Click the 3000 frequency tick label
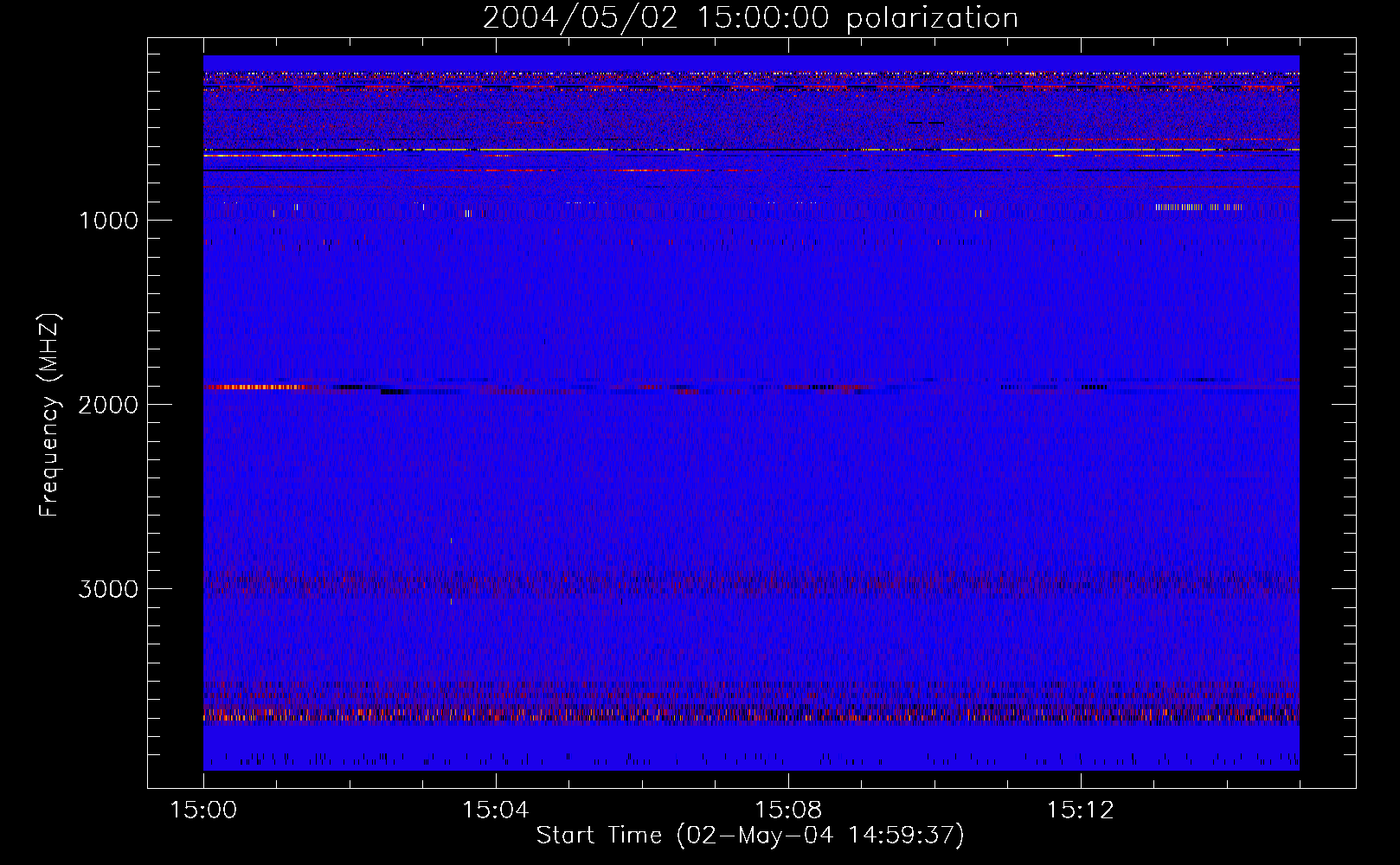Image resolution: width=1400 pixels, height=865 pixels. [x=108, y=589]
